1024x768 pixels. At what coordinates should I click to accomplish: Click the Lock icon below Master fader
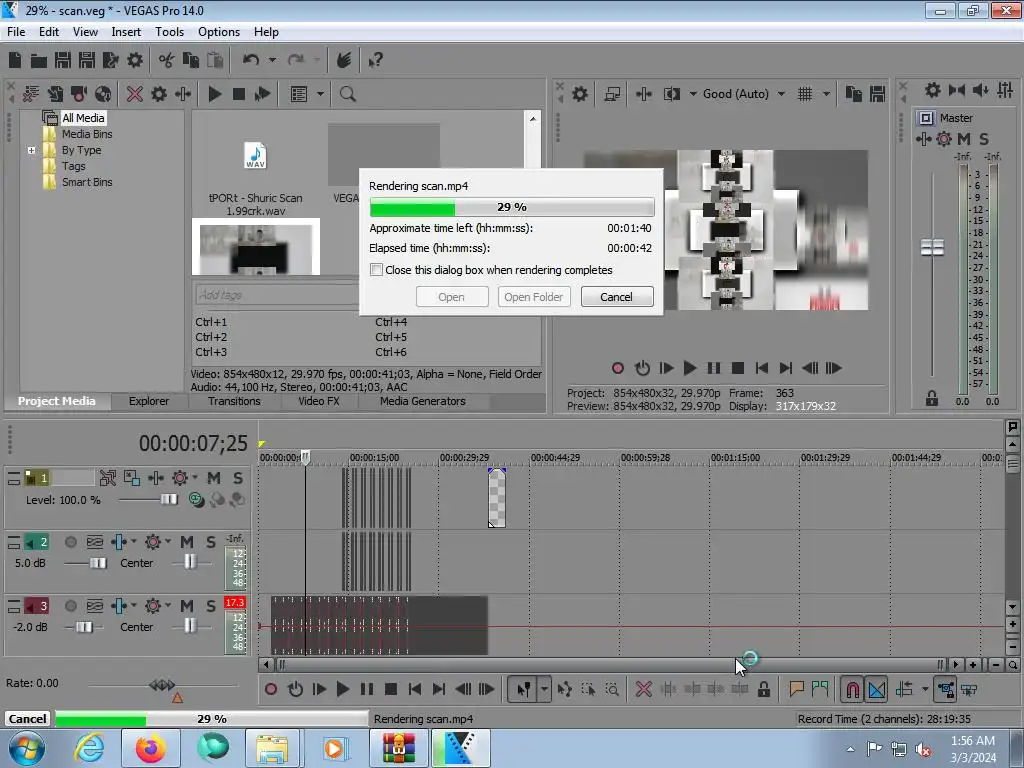(x=932, y=398)
